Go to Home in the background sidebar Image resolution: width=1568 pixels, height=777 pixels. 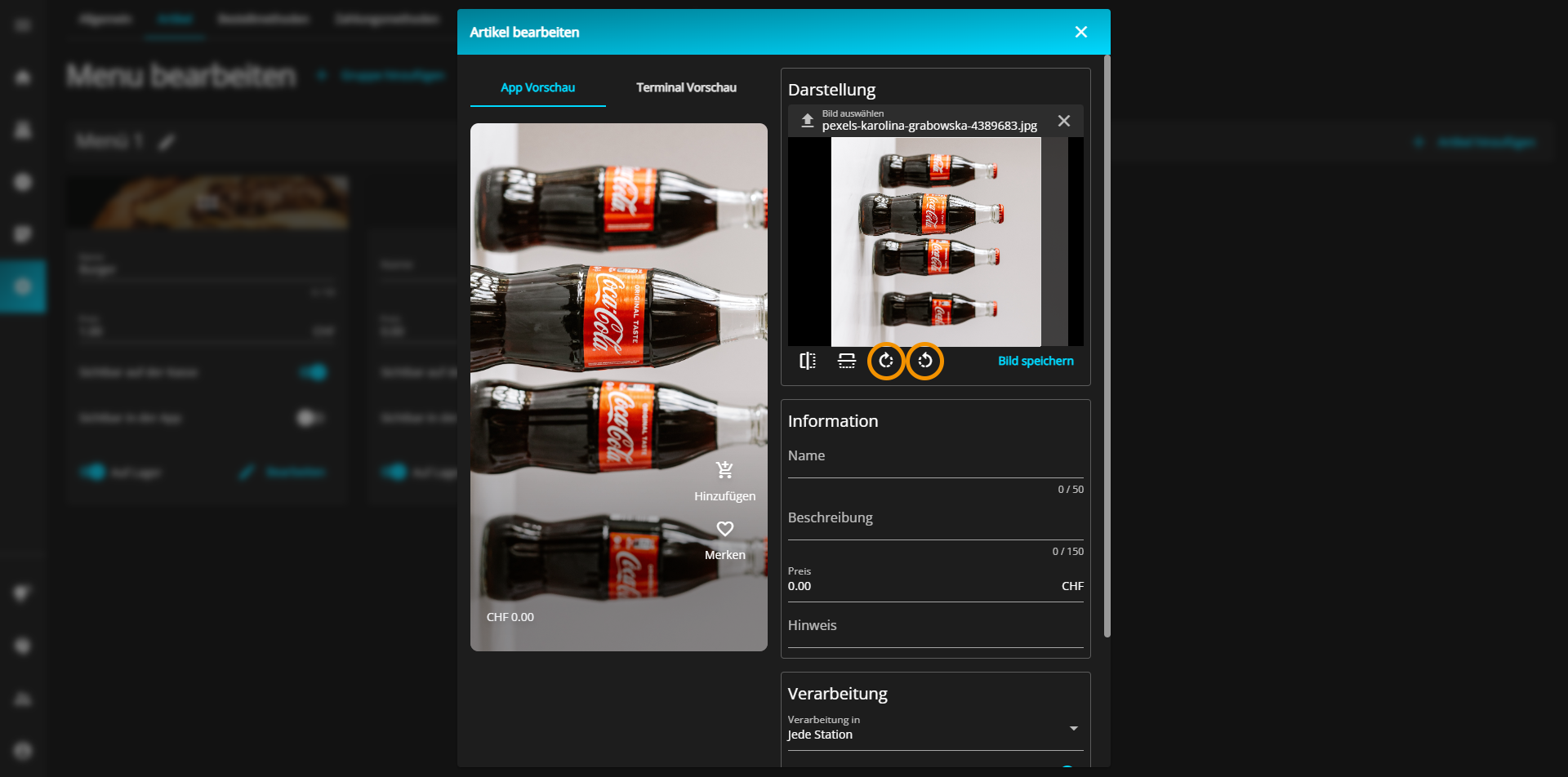point(23,78)
